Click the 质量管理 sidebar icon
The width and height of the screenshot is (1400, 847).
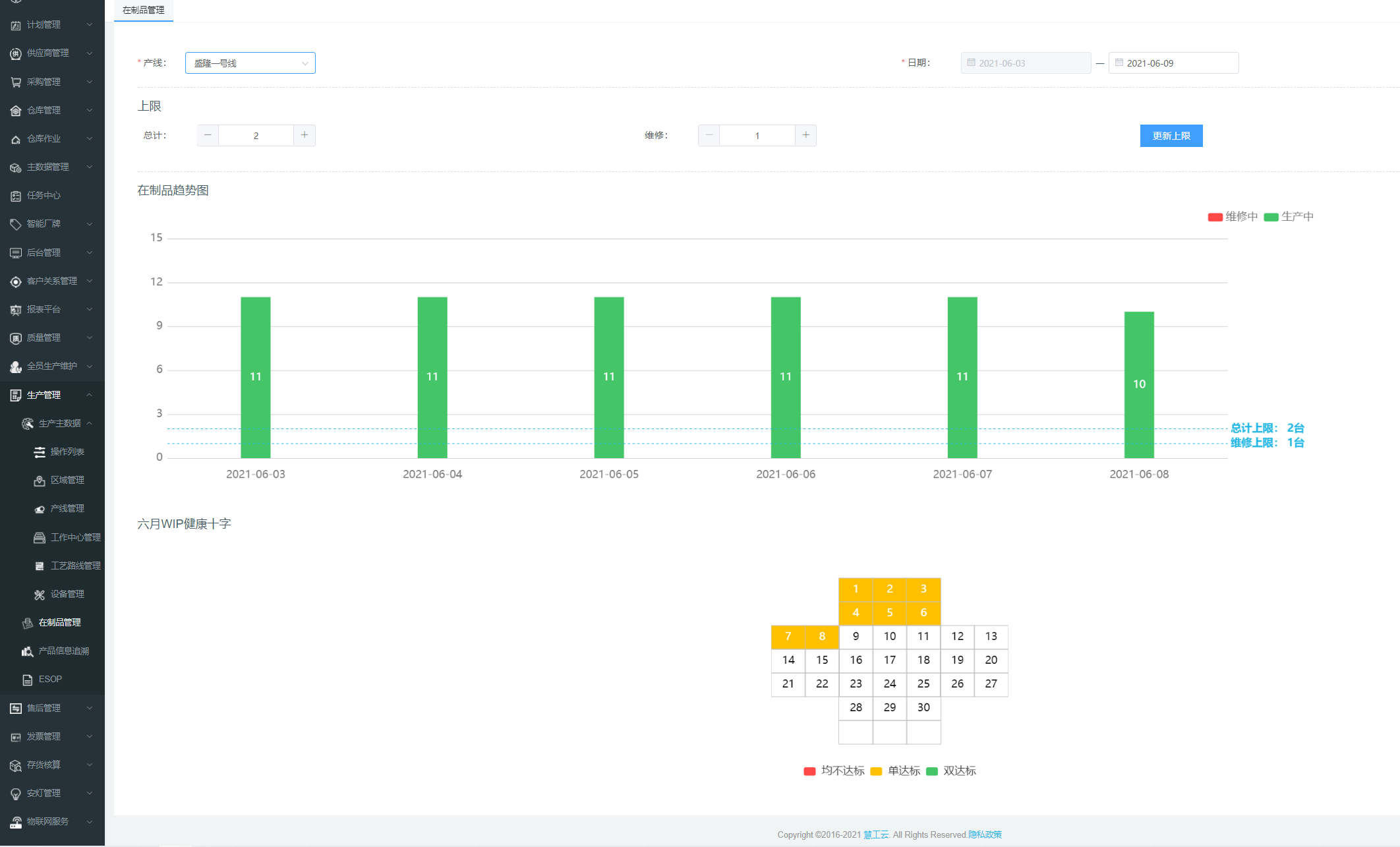(x=16, y=338)
